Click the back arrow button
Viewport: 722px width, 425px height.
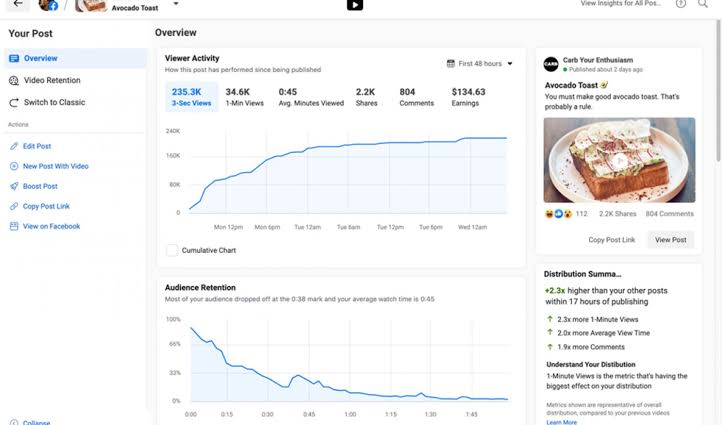(x=18, y=4)
